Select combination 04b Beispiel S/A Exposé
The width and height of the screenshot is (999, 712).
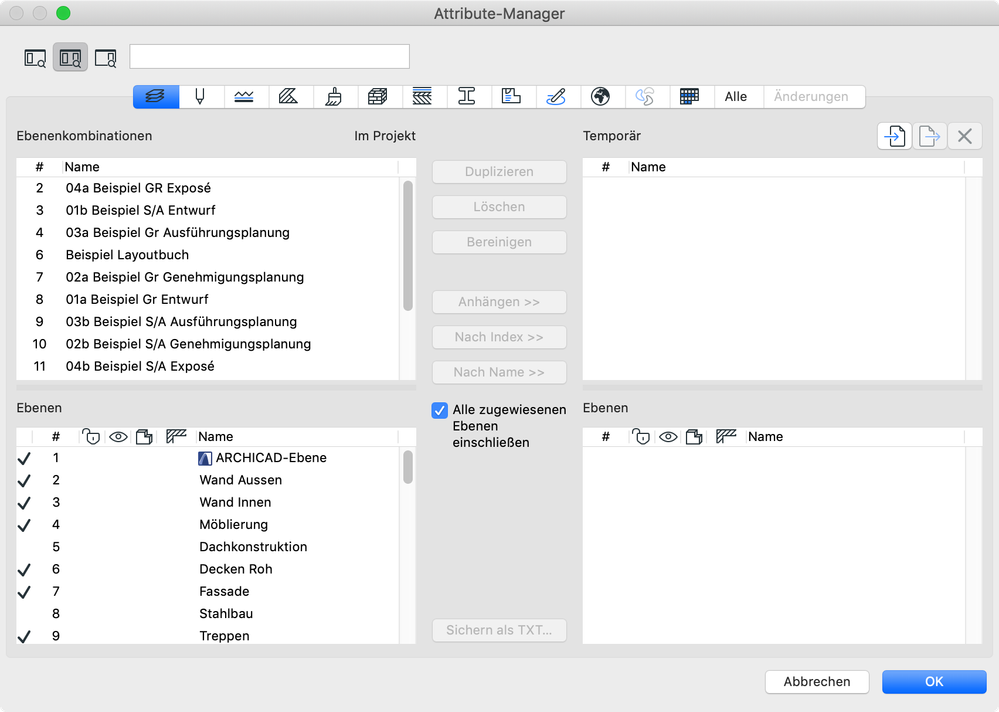tap(208, 366)
